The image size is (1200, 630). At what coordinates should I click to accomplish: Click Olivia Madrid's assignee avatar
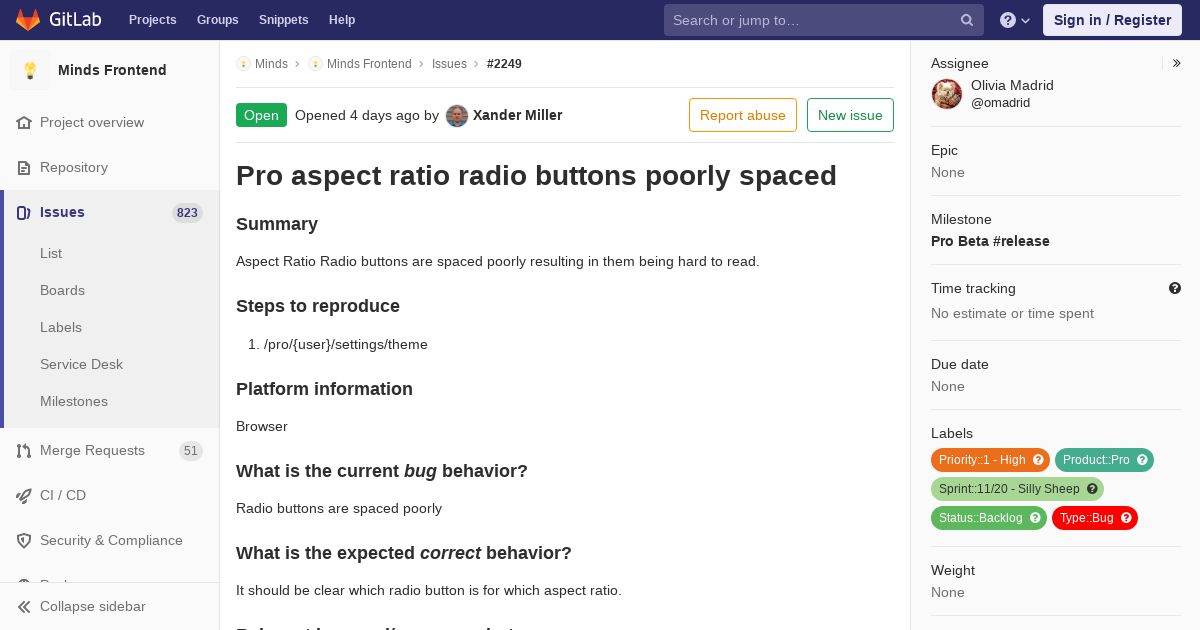[947, 94]
